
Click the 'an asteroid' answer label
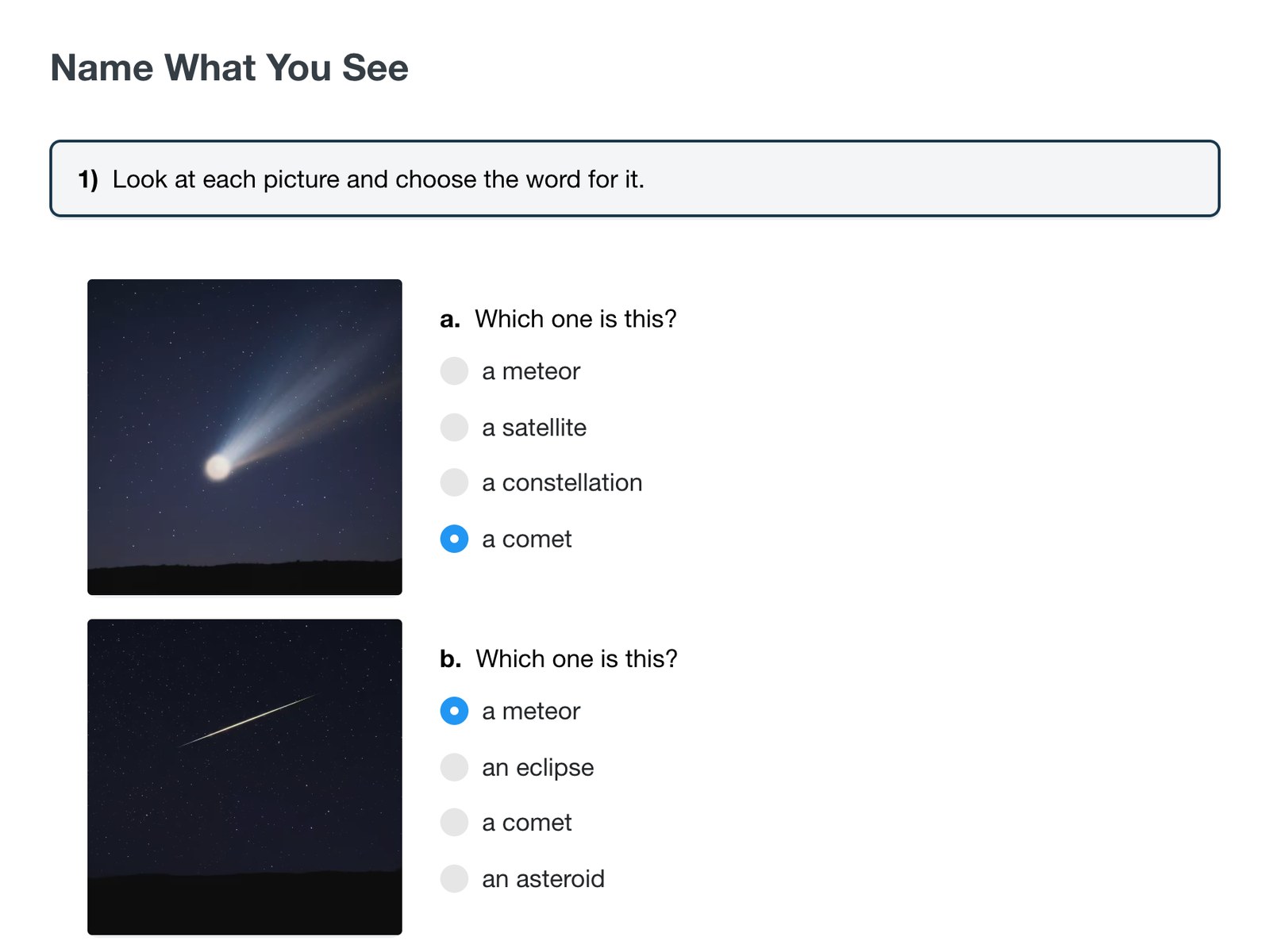pyautogui.click(x=543, y=879)
